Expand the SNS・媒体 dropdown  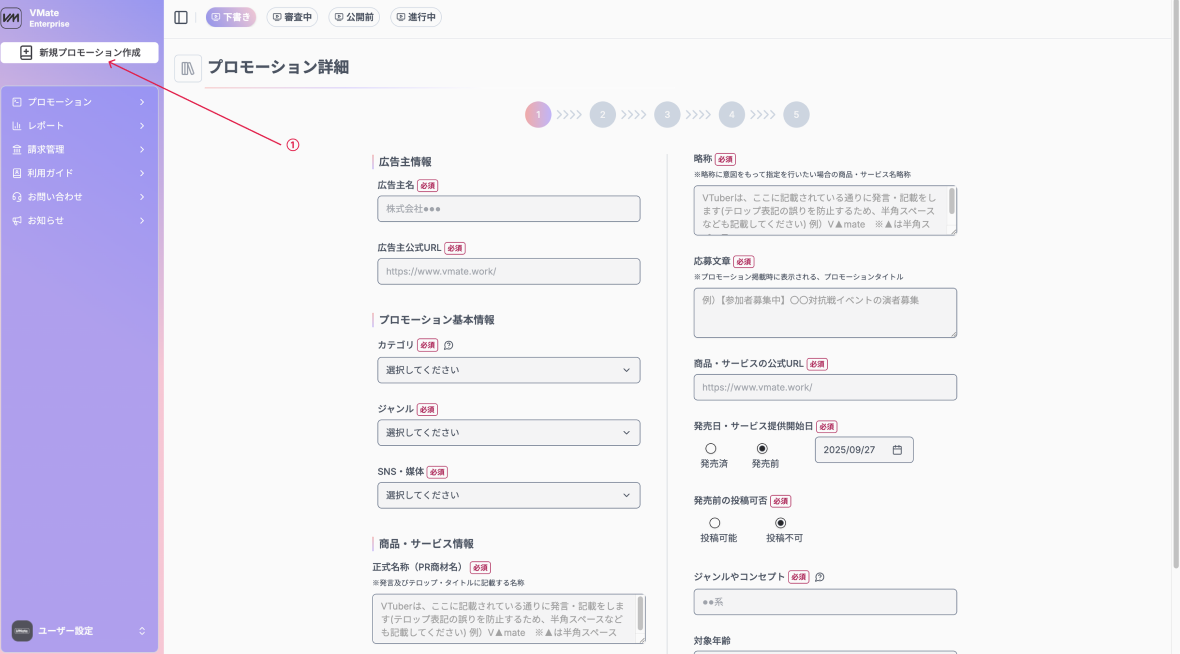coord(508,495)
